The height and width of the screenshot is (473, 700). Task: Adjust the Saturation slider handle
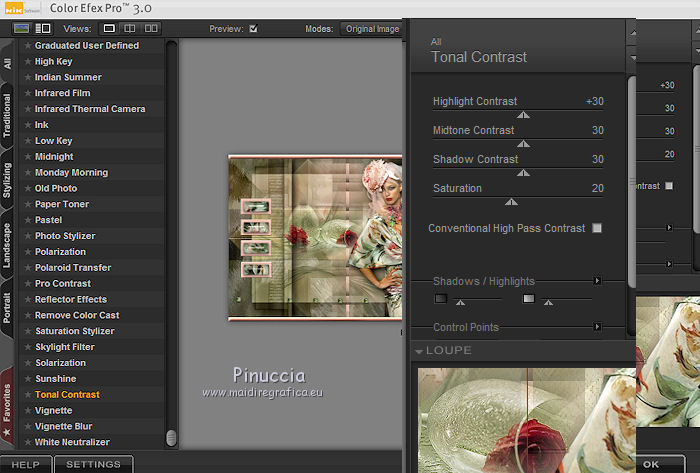pos(511,202)
